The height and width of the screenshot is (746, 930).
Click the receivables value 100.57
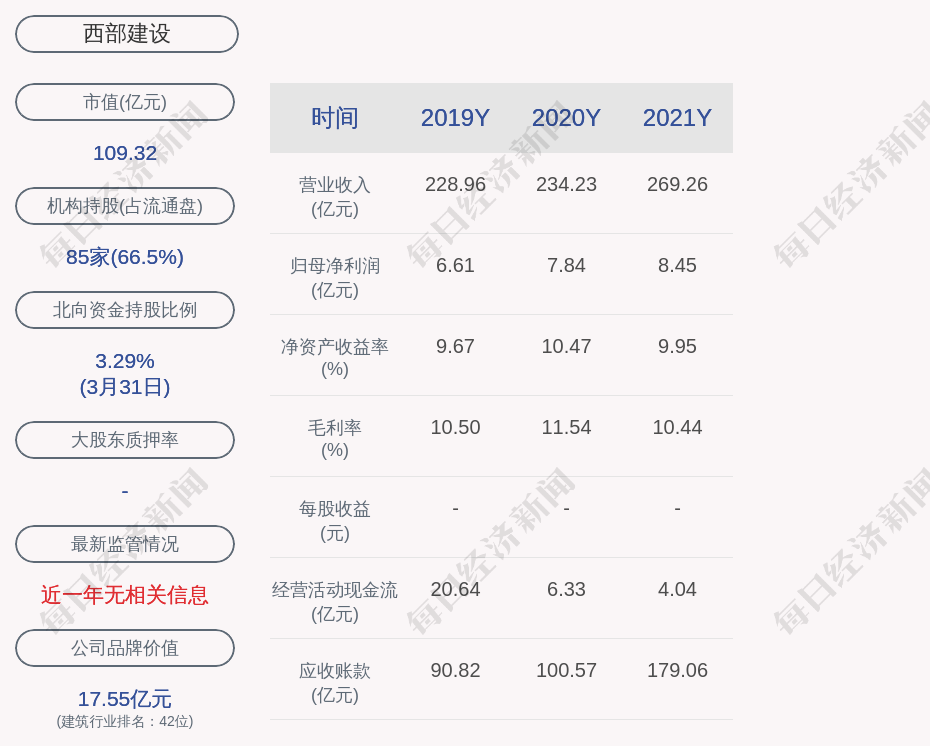(x=566, y=670)
